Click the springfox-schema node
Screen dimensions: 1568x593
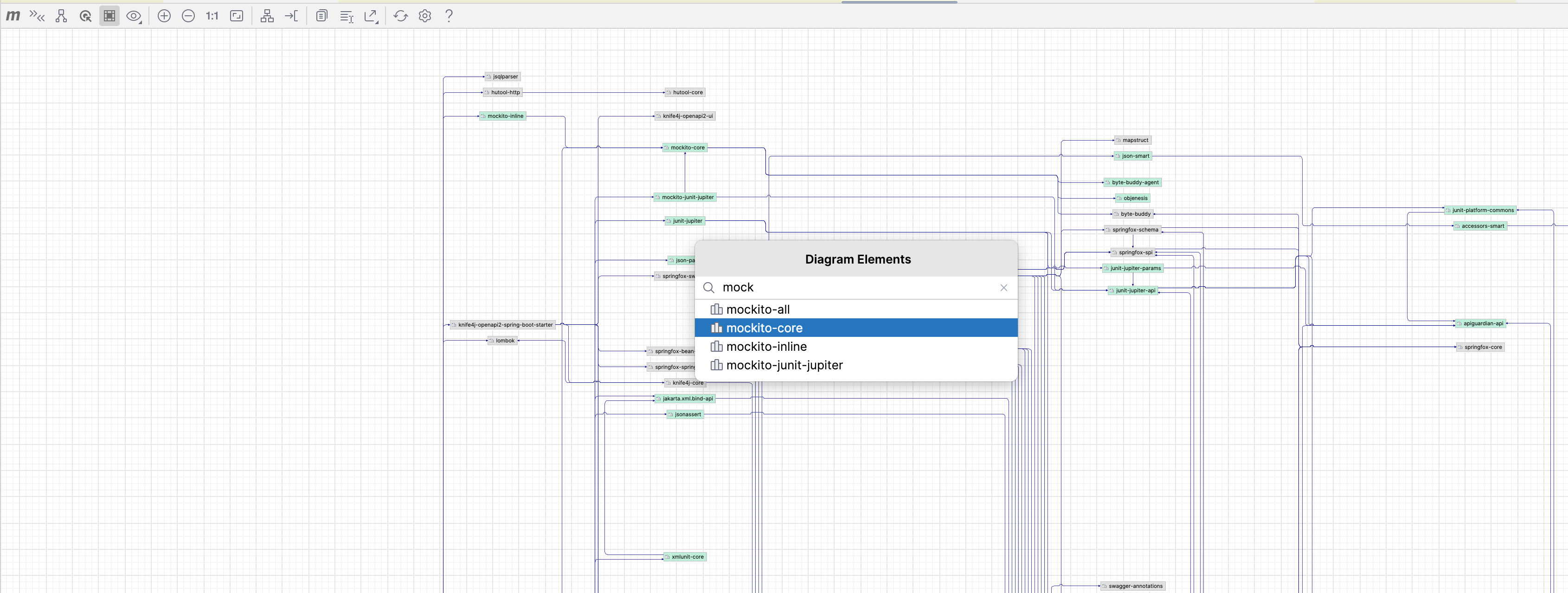tap(1132, 230)
